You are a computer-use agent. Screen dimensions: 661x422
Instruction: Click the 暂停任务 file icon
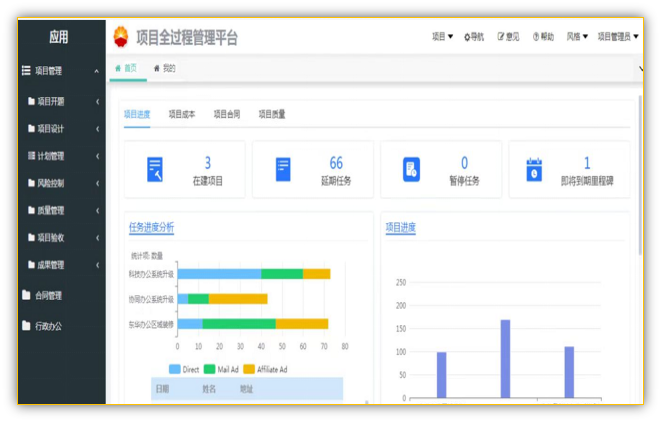(411, 169)
